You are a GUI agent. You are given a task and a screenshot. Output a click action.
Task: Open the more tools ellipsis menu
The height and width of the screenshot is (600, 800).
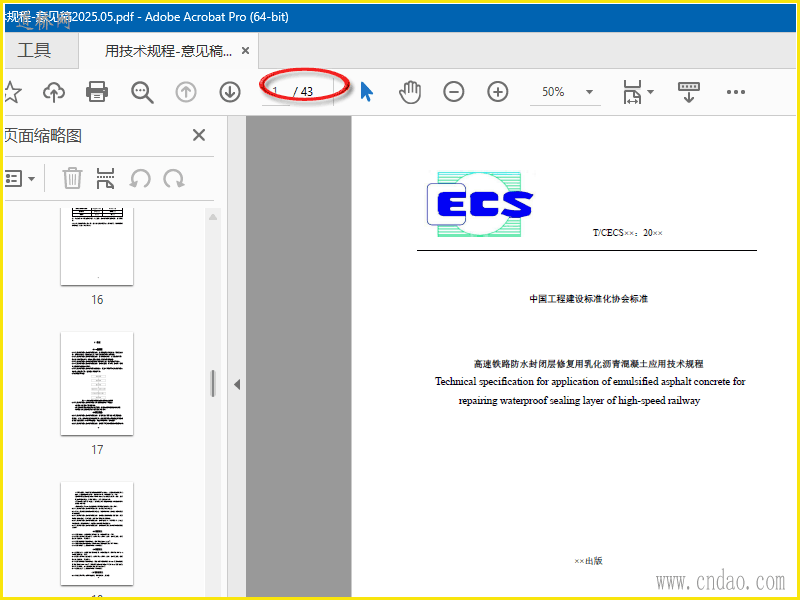(x=736, y=92)
